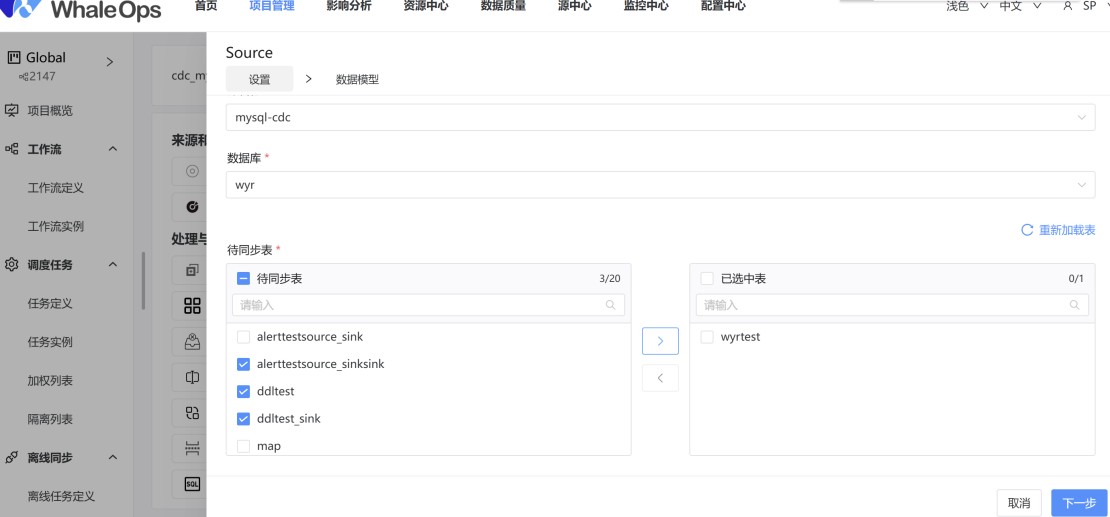Click the left arrow transfer button
Image resolution: width=1110 pixels, height=517 pixels.
coord(660,378)
